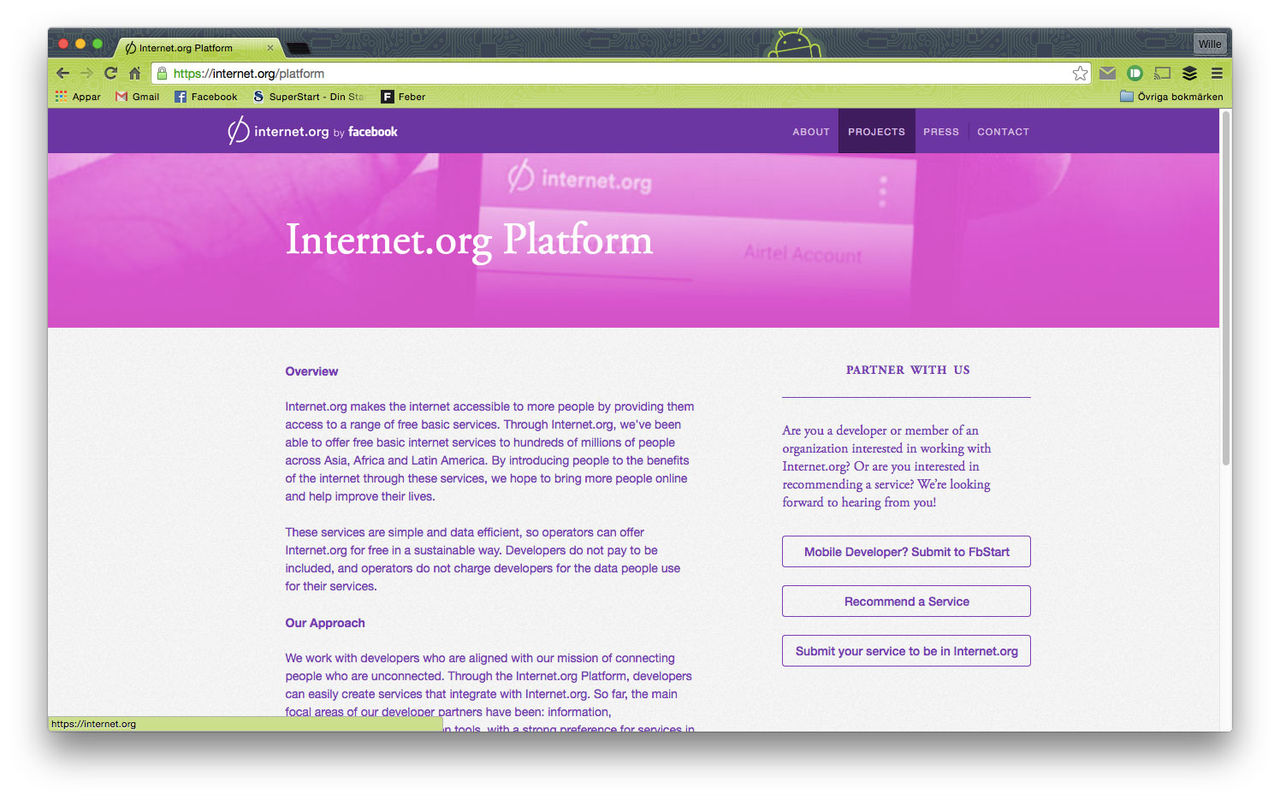Open the CONTACT navigation item
1280x800 pixels.
1003,132
